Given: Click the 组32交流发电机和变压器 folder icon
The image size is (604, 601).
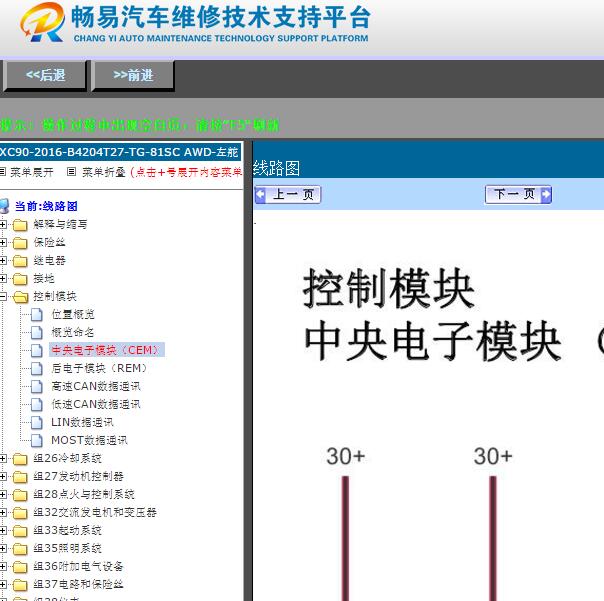Looking at the screenshot, I should tap(20, 513).
